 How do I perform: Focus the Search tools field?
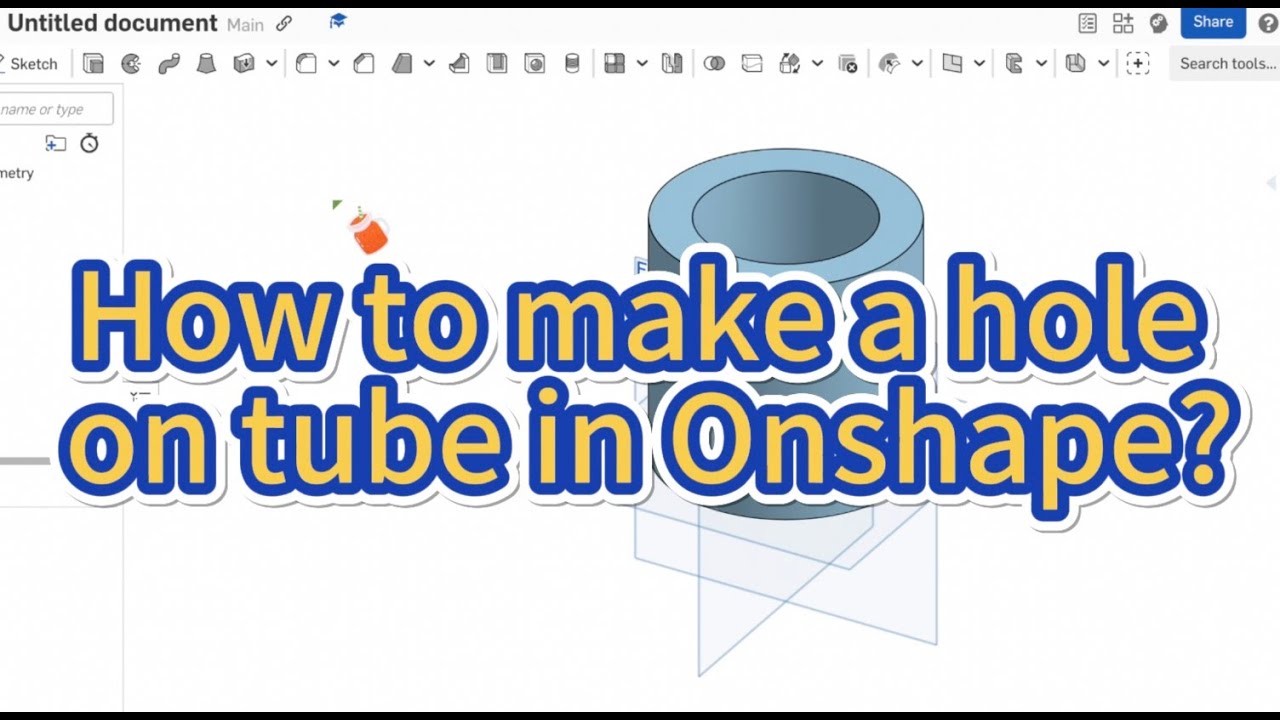(x=1226, y=64)
